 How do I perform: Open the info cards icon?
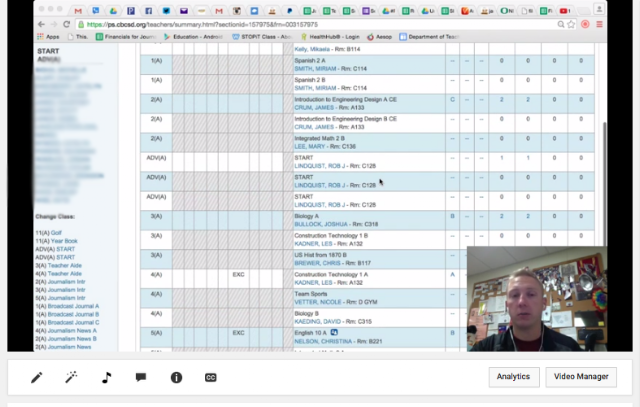(176, 378)
